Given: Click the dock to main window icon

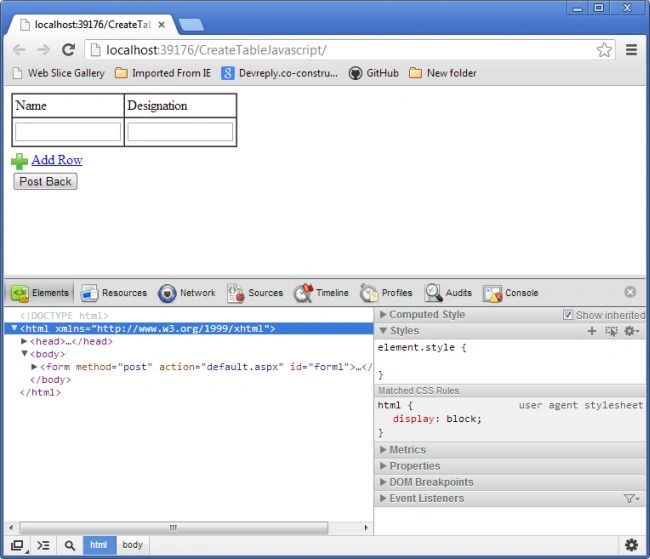Looking at the screenshot, I should (x=18, y=546).
